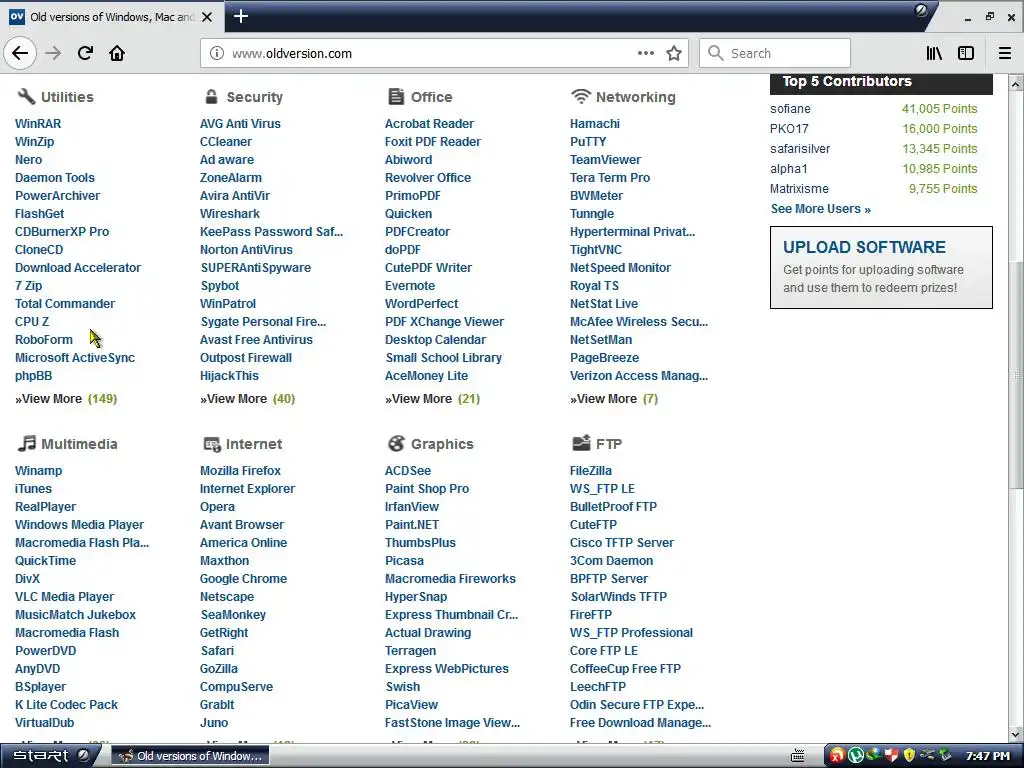
Task: Open the on-screen keyboard taskbar icon
Action: (797, 756)
